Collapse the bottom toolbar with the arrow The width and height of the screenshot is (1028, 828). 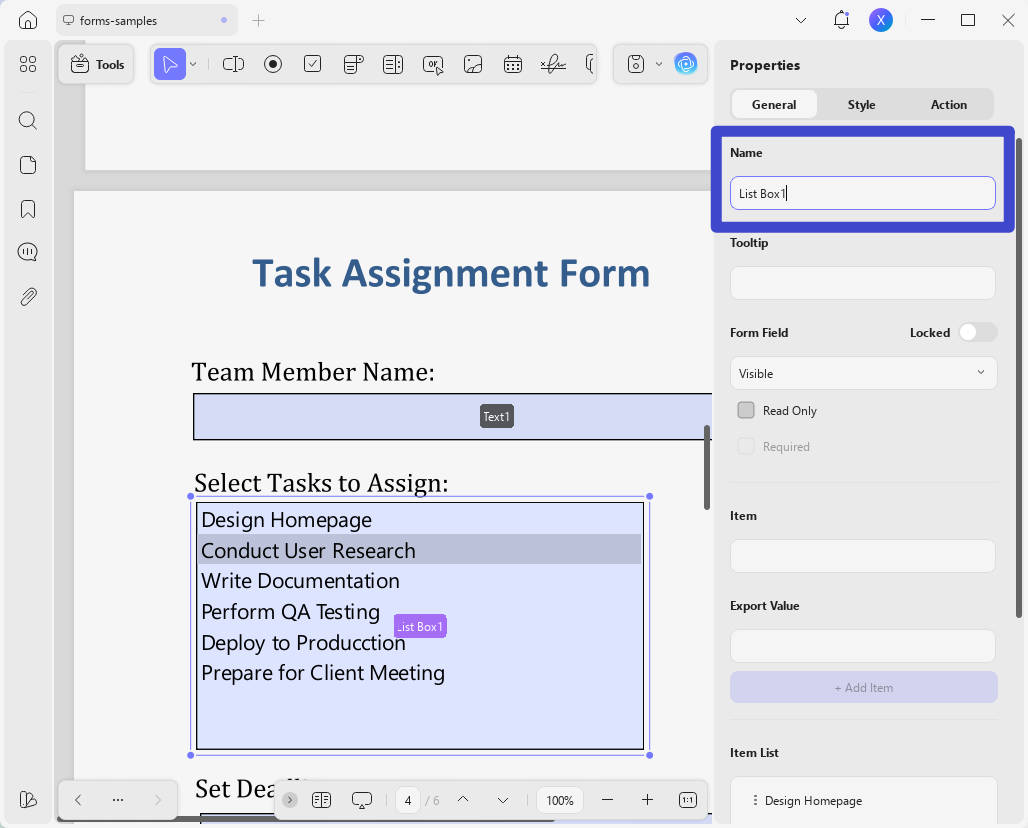pyautogui.click(x=290, y=800)
